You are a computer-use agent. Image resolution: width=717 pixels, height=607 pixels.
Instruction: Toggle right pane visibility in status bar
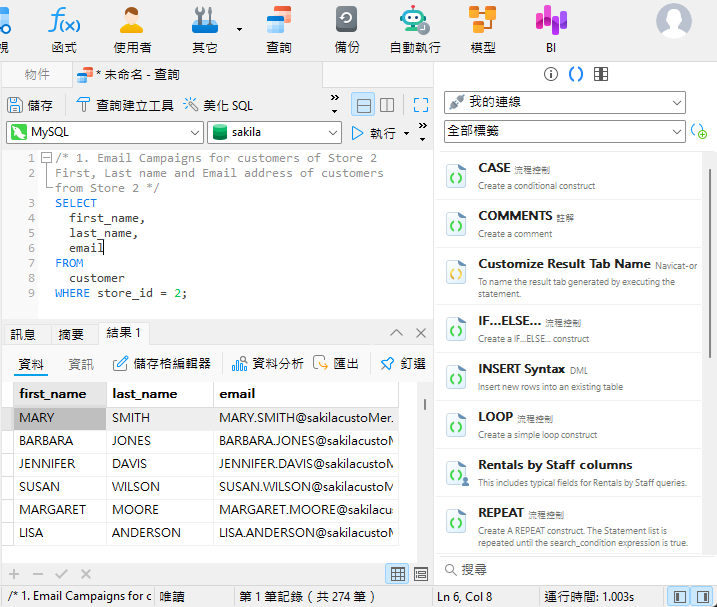702,596
